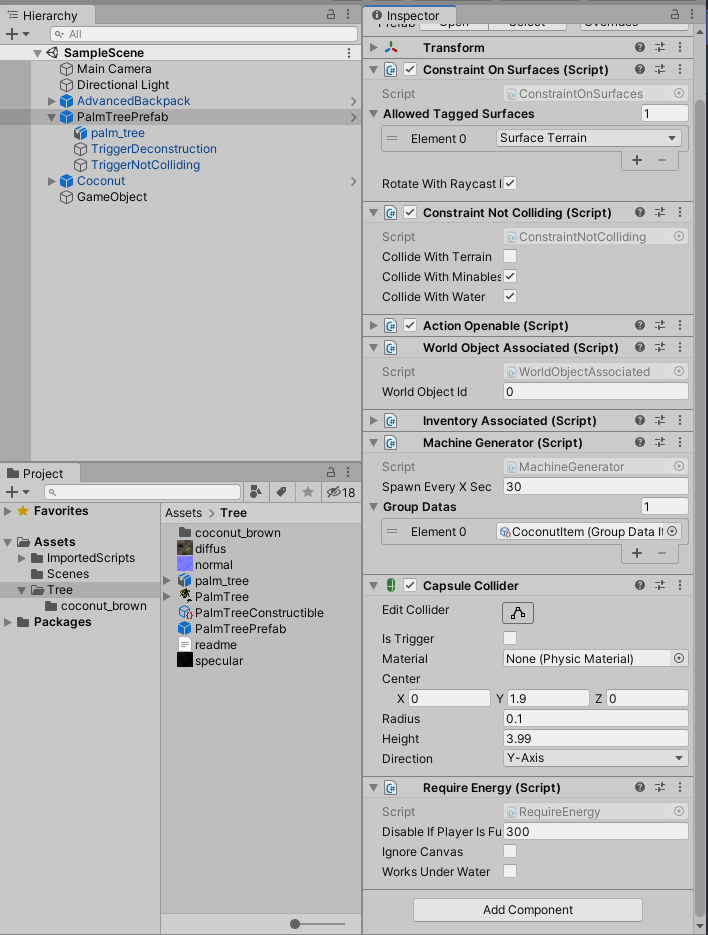Open Direction Y-Axis dropdown

[596, 758]
